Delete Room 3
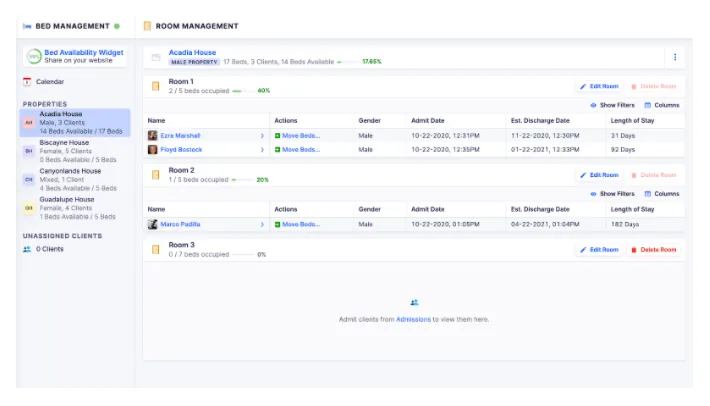The width and height of the screenshot is (710, 406). (x=654, y=249)
